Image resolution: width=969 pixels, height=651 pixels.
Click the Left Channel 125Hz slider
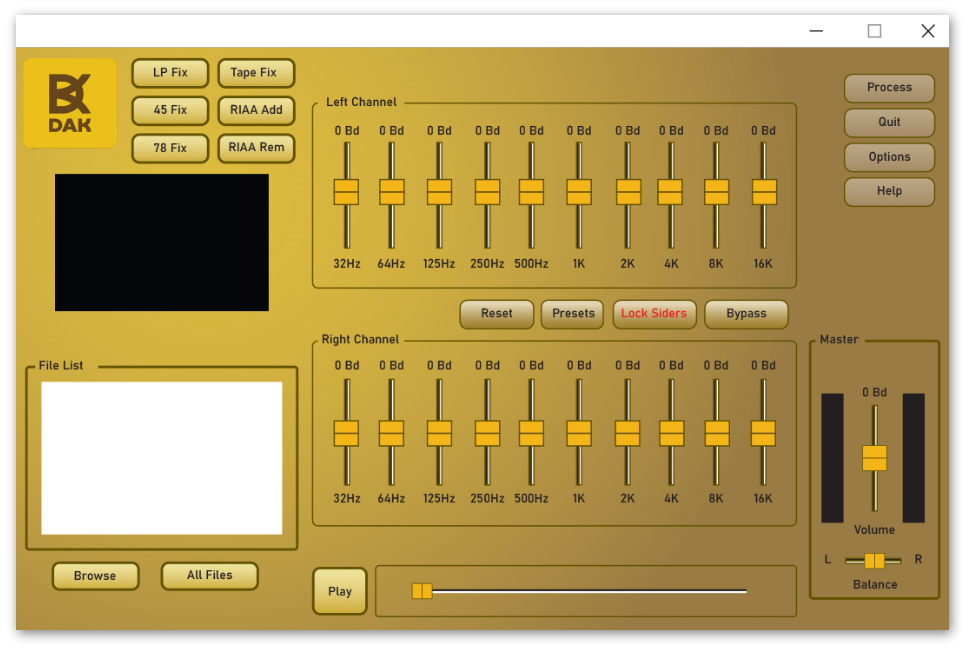439,192
